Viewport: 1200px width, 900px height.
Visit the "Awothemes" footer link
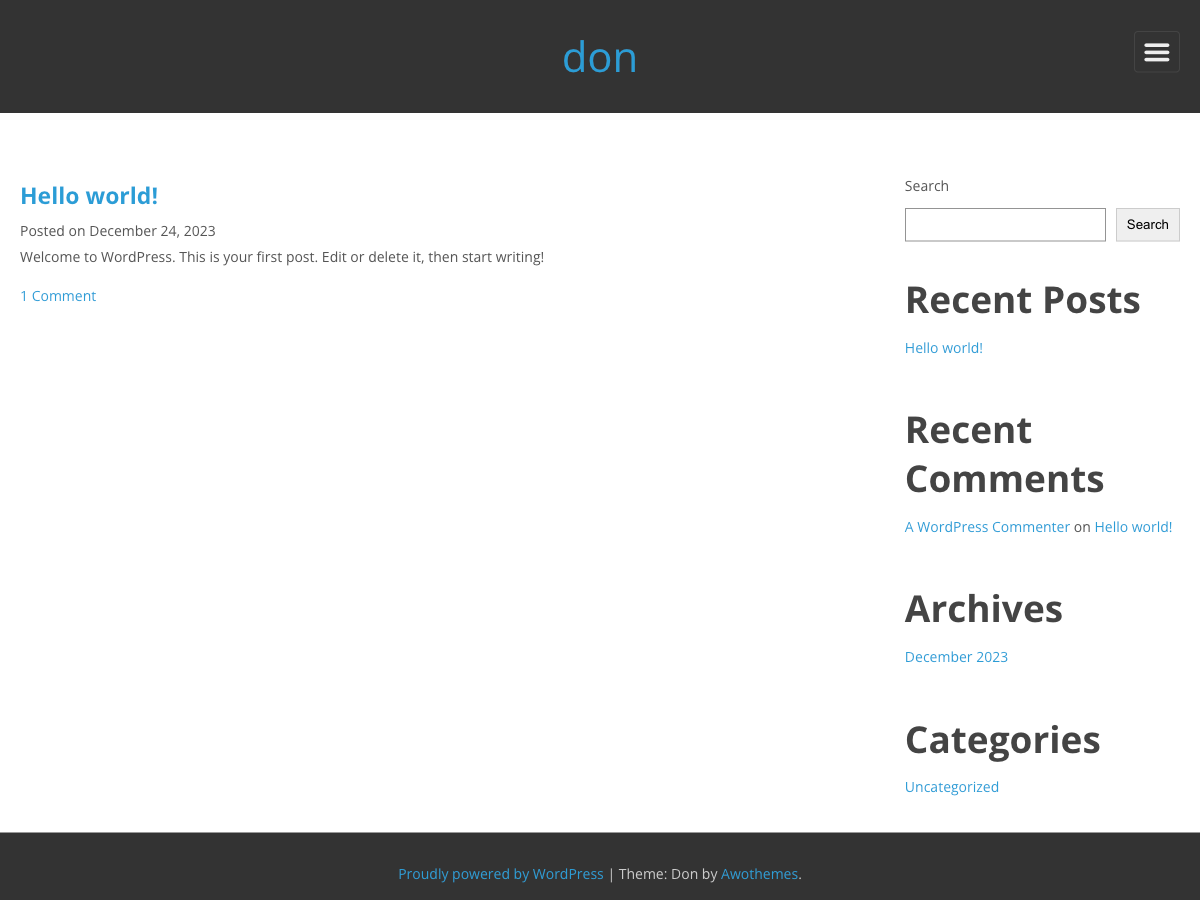tap(759, 873)
